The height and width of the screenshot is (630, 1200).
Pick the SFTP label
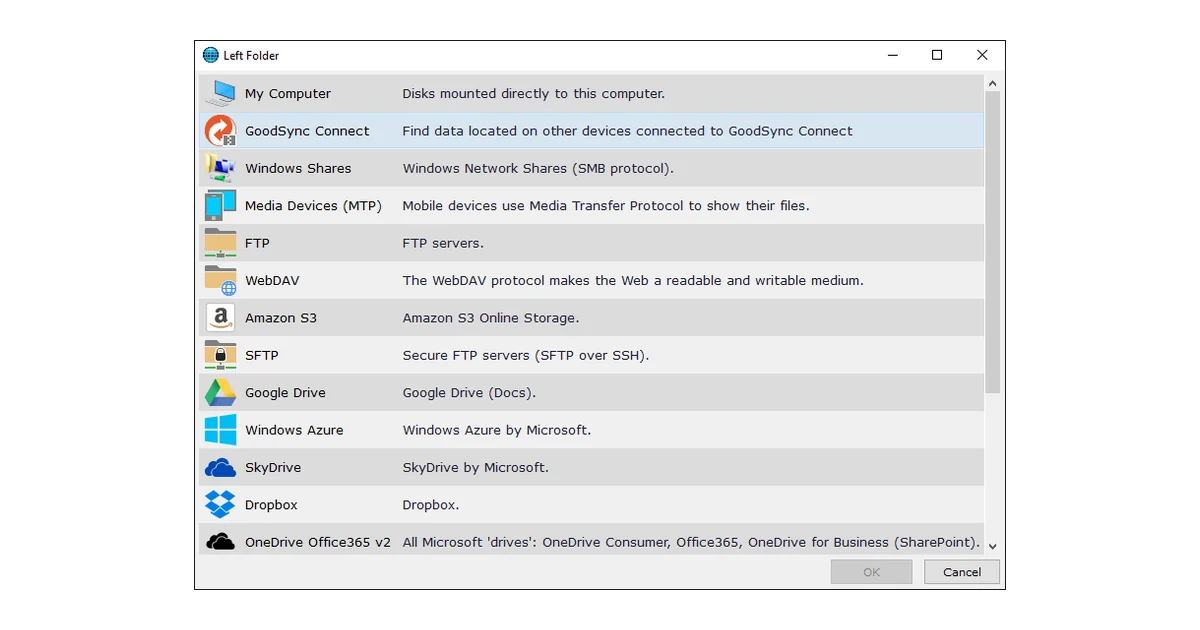(x=262, y=355)
